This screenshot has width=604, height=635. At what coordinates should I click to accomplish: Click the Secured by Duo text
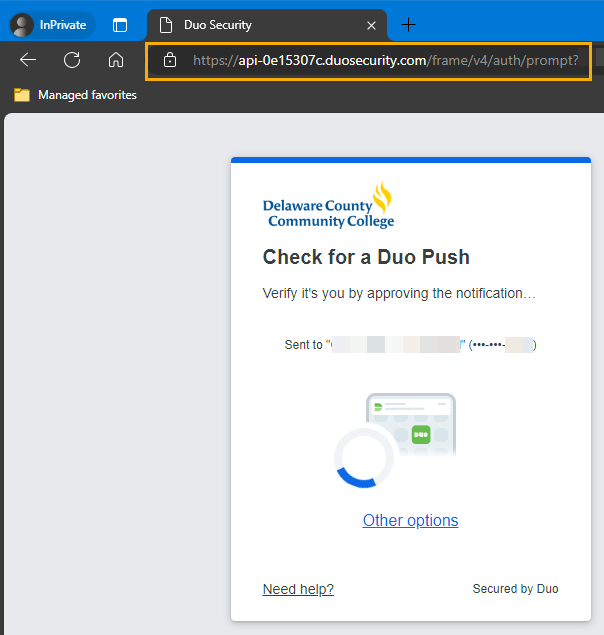click(x=515, y=588)
